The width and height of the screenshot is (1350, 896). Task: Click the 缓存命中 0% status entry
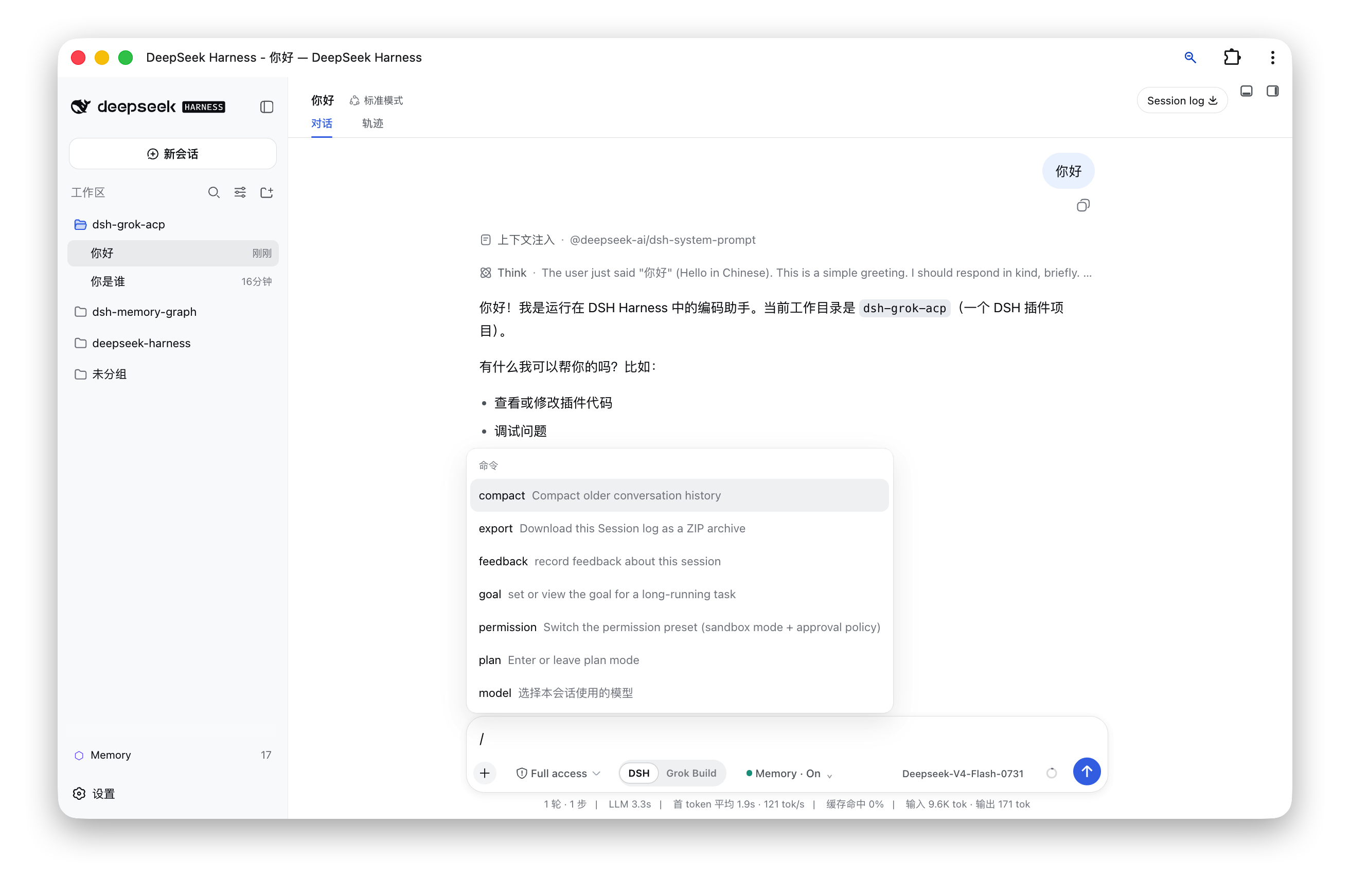pos(855,804)
